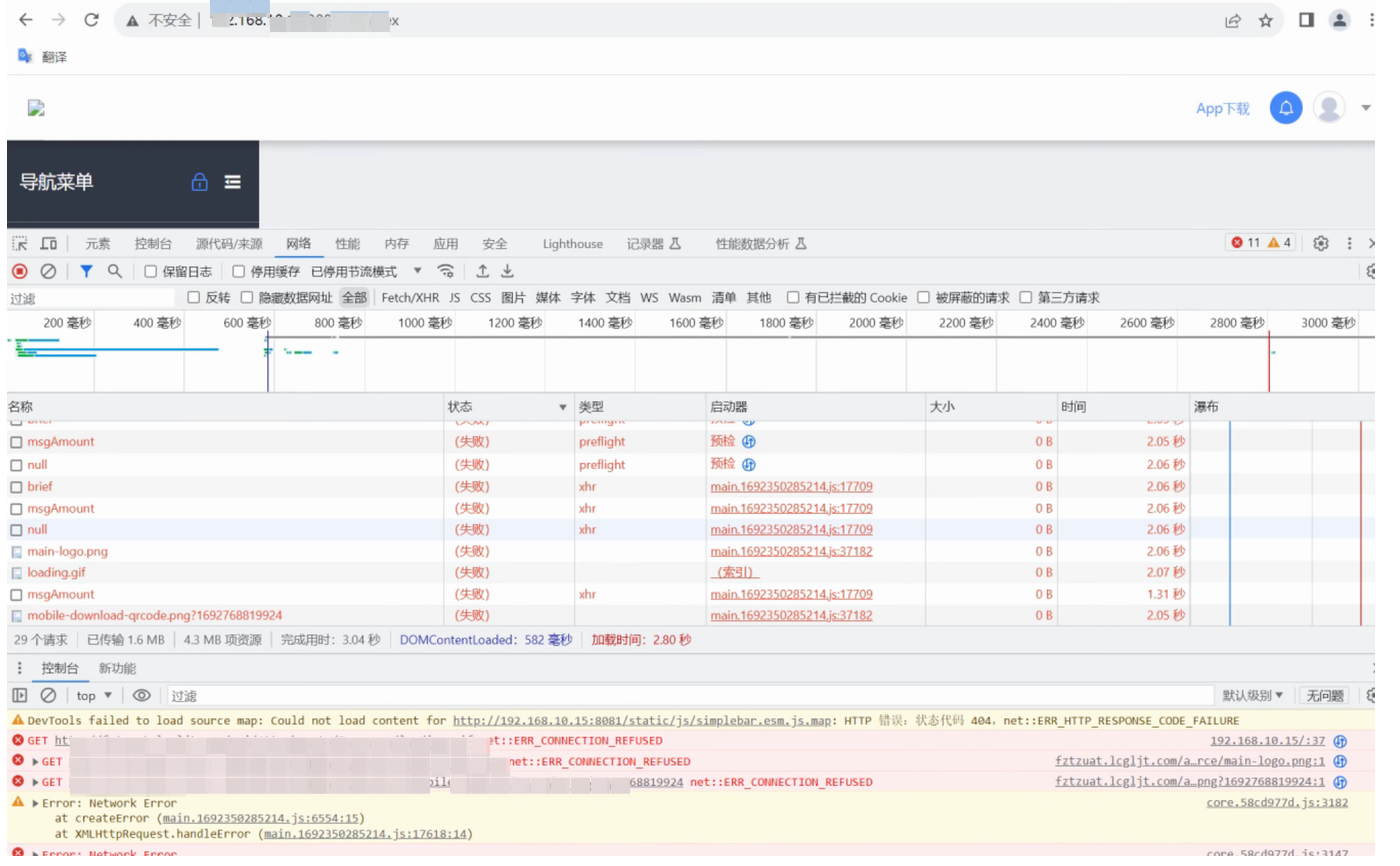The height and width of the screenshot is (866, 1400).
Task: Filter requests by 图片 type
Action: tap(513, 297)
